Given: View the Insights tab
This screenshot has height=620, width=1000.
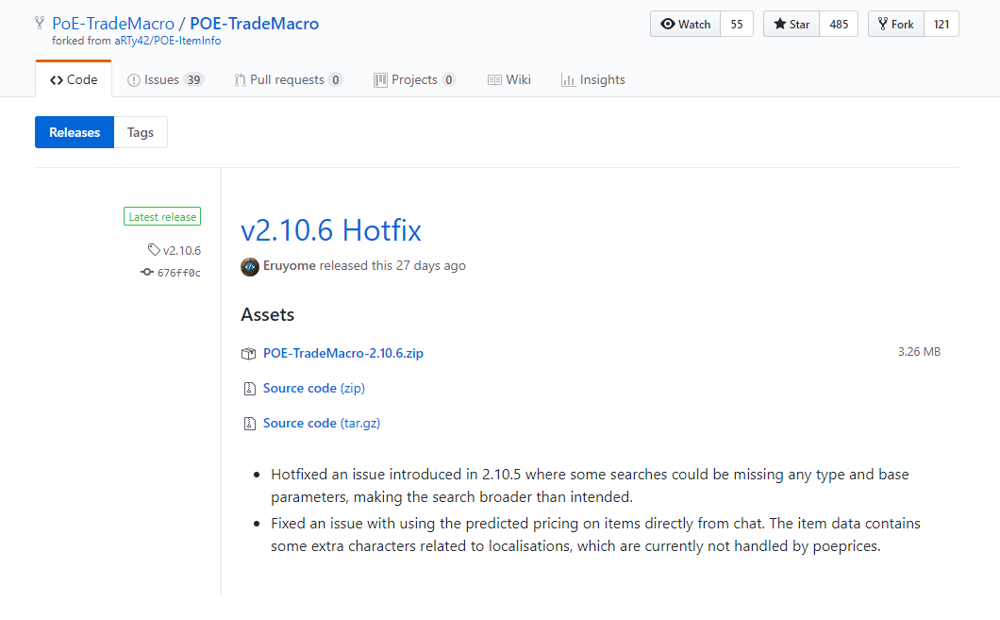Looking at the screenshot, I should [x=593, y=80].
